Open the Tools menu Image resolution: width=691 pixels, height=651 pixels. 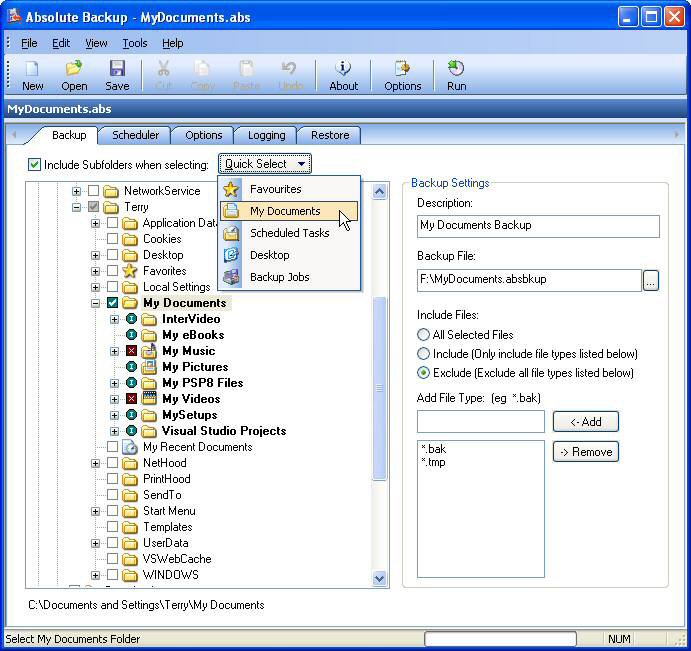[134, 43]
